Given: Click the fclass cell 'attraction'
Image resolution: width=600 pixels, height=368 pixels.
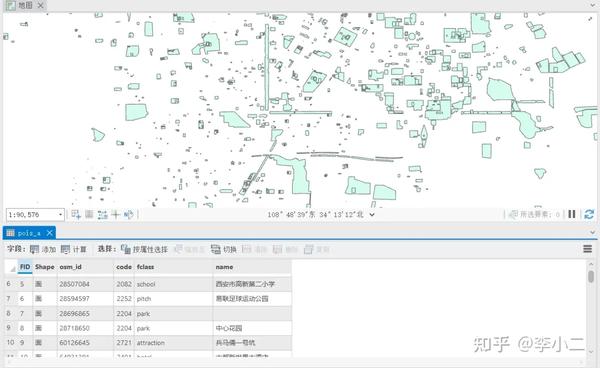Looking at the screenshot, I should coord(174,342).
